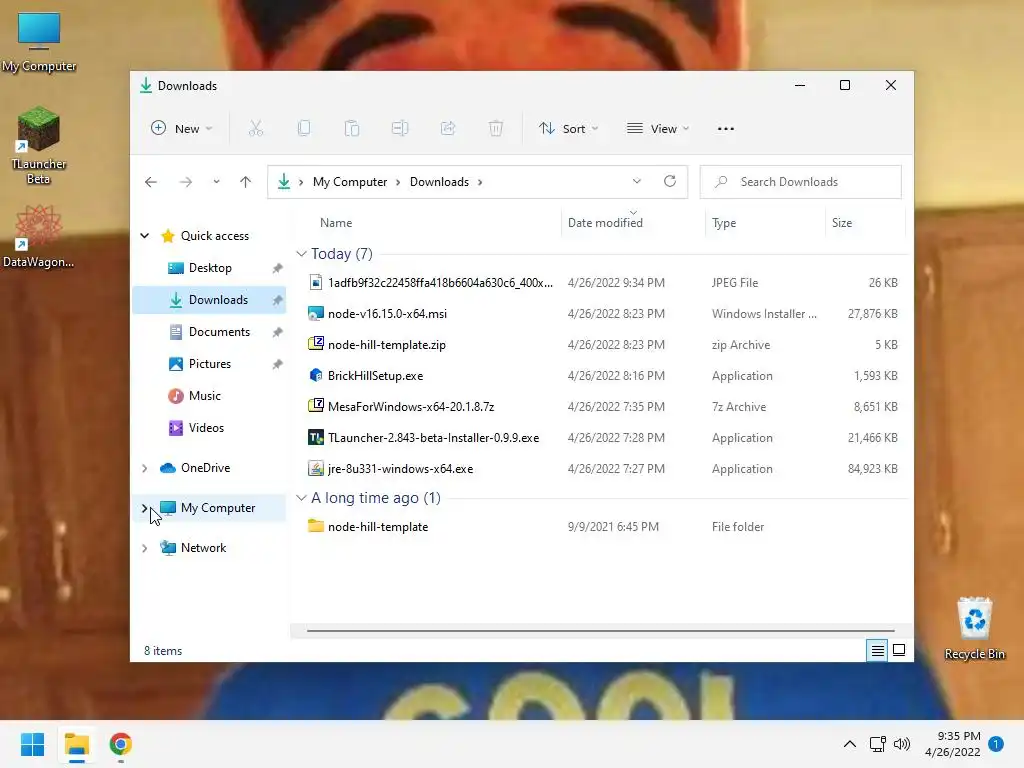
Task: Open TLauncher Beta desktop shortcut
Action: pos(39,145)
